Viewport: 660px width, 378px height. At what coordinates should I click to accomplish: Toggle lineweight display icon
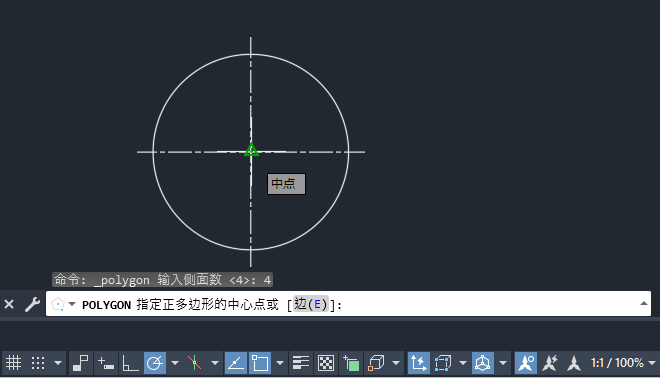[x=301, y=362]
